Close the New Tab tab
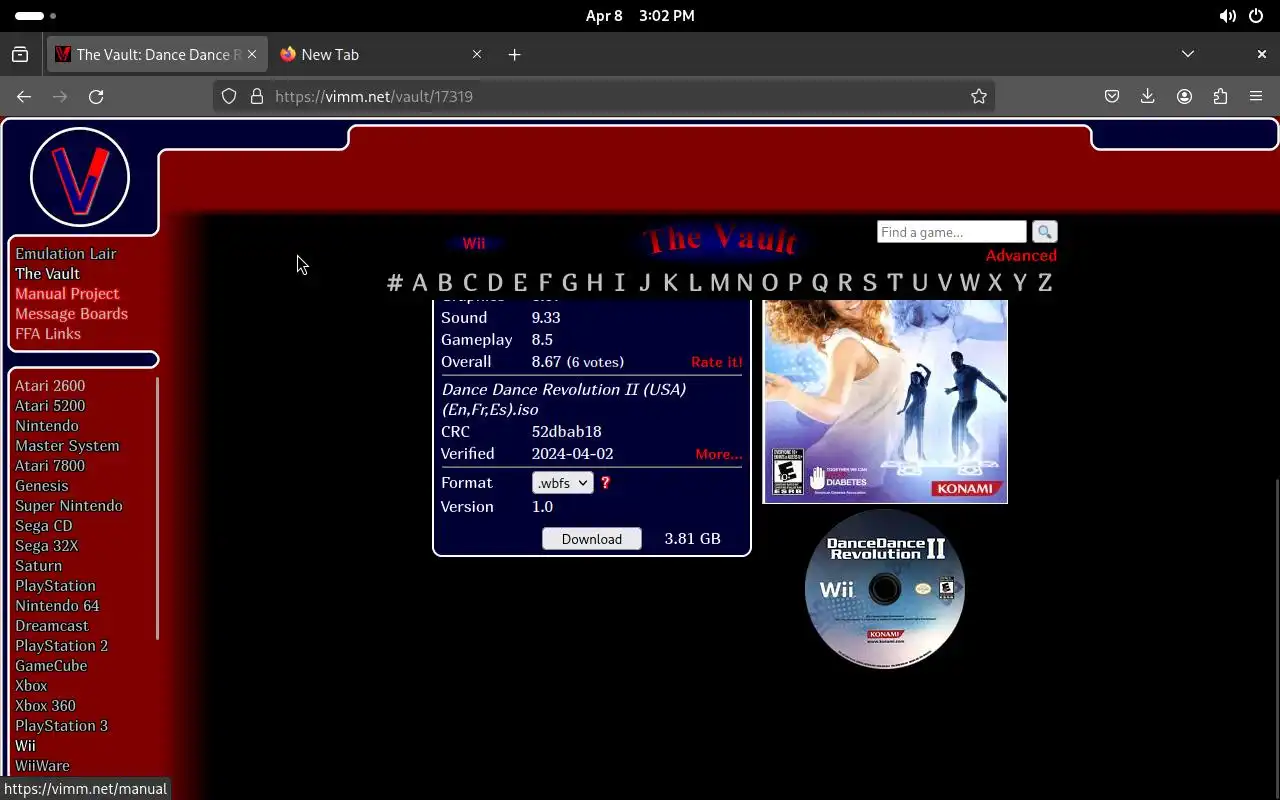 [x=477, y=54]
